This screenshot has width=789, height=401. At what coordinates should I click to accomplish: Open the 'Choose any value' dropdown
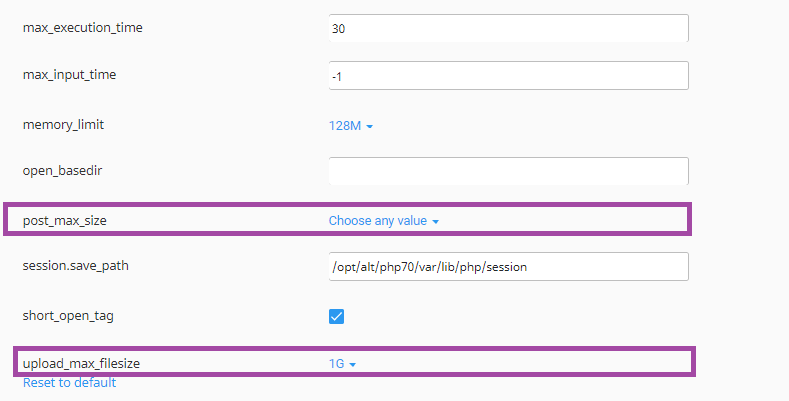[x=384, y=220]
